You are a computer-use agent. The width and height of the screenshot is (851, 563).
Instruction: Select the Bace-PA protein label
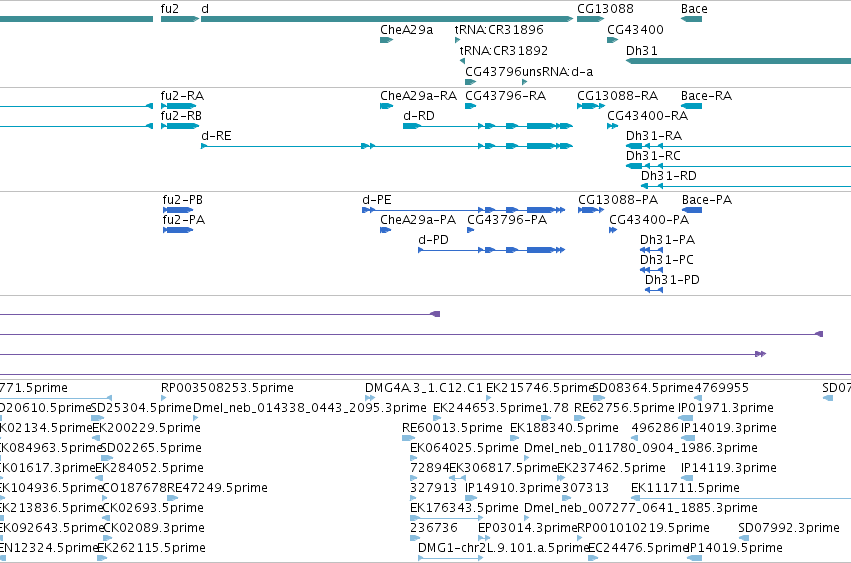point(707,200)
